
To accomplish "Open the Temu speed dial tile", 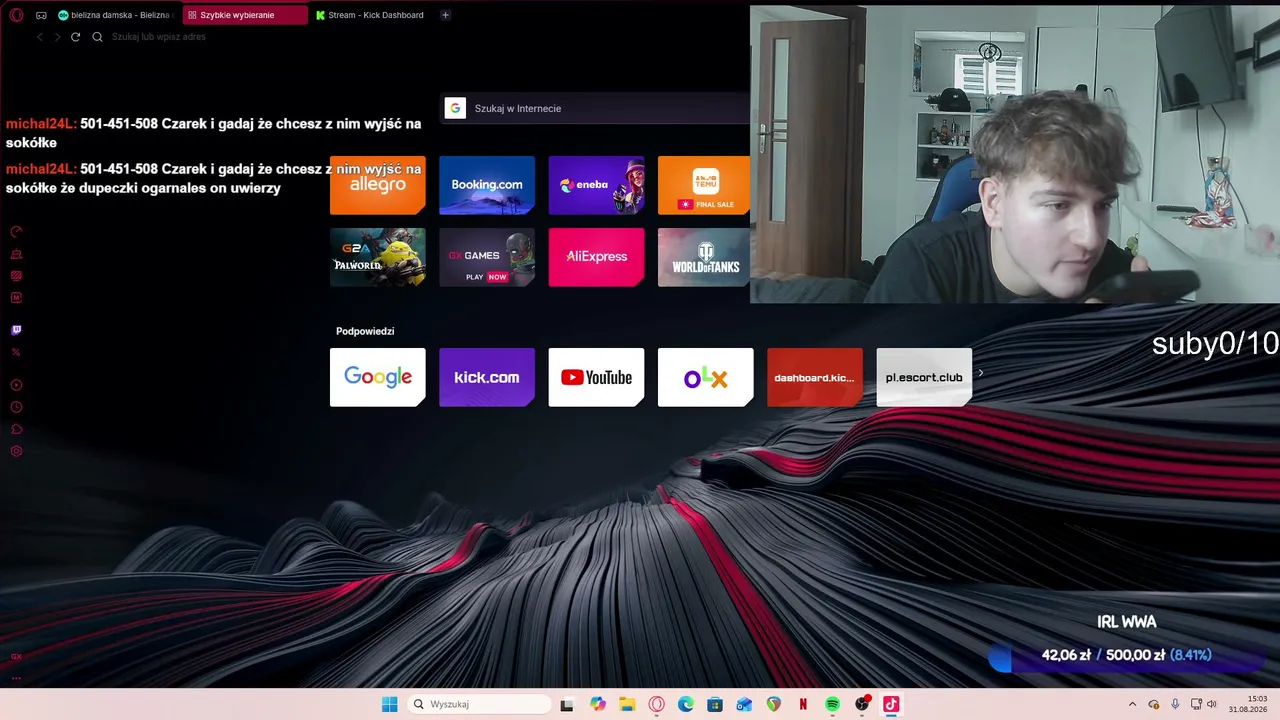I will 704,185.
